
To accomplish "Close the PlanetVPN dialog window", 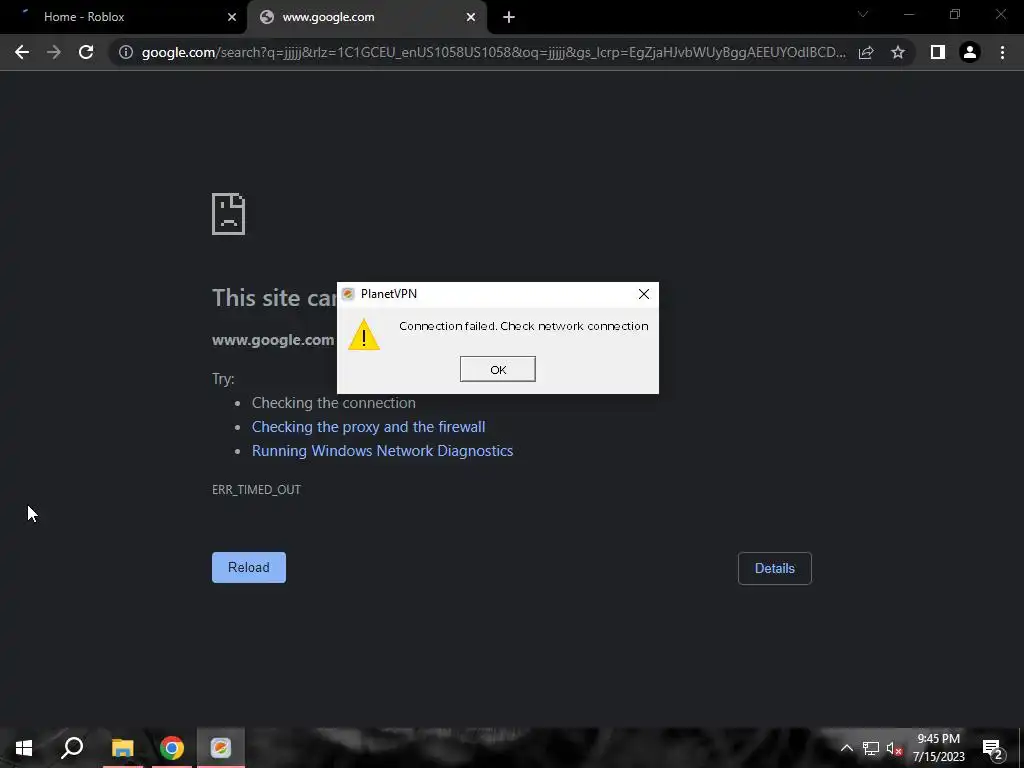I will [x=643, y=295].
